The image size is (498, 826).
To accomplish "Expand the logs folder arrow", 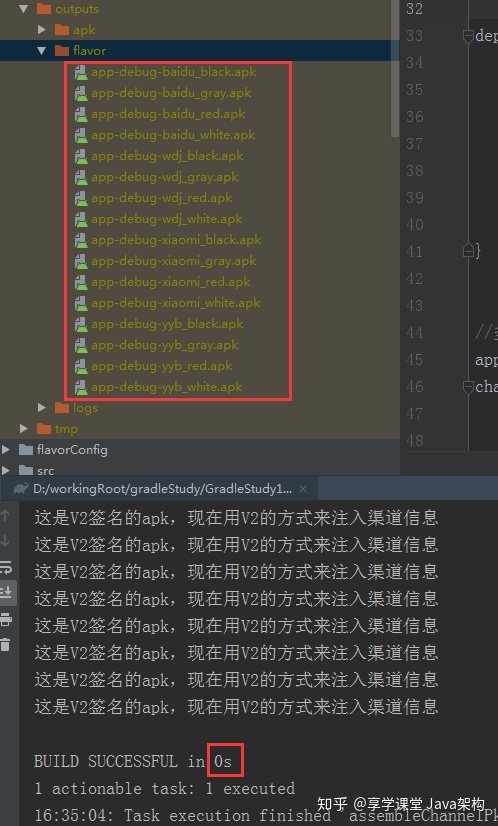I will (42, 407).
